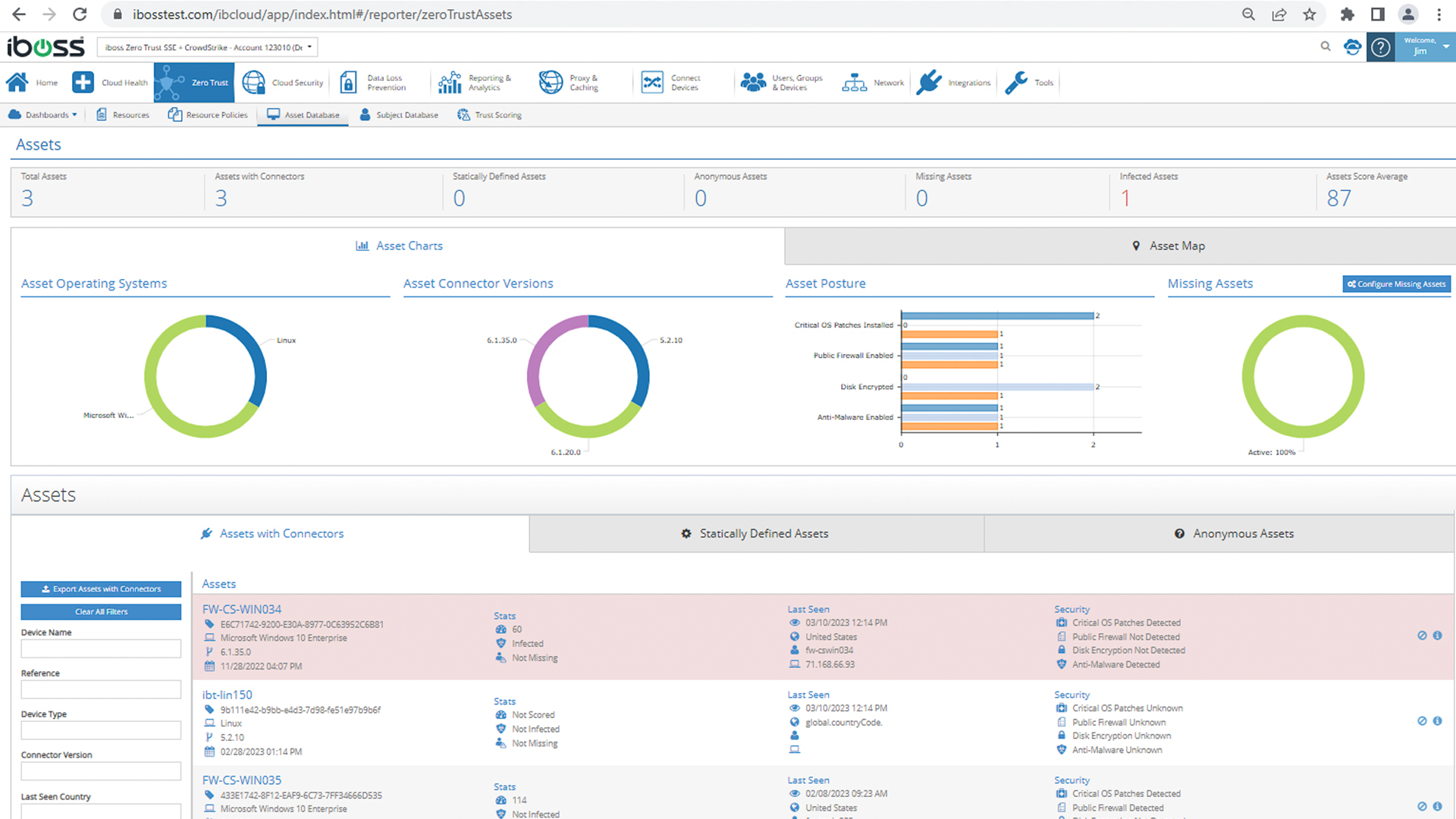
Task: Open the Integrations plug icon
Action: tap(928, 83)
